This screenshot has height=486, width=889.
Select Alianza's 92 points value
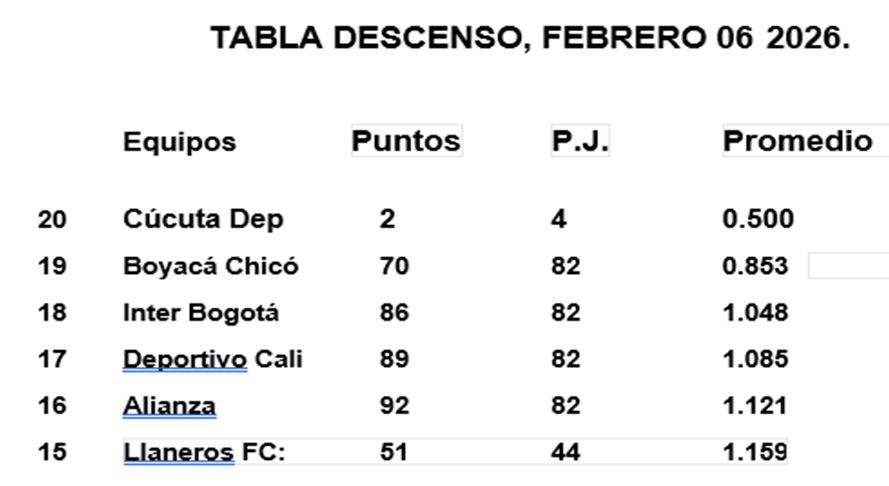click(x=394, y=405)
